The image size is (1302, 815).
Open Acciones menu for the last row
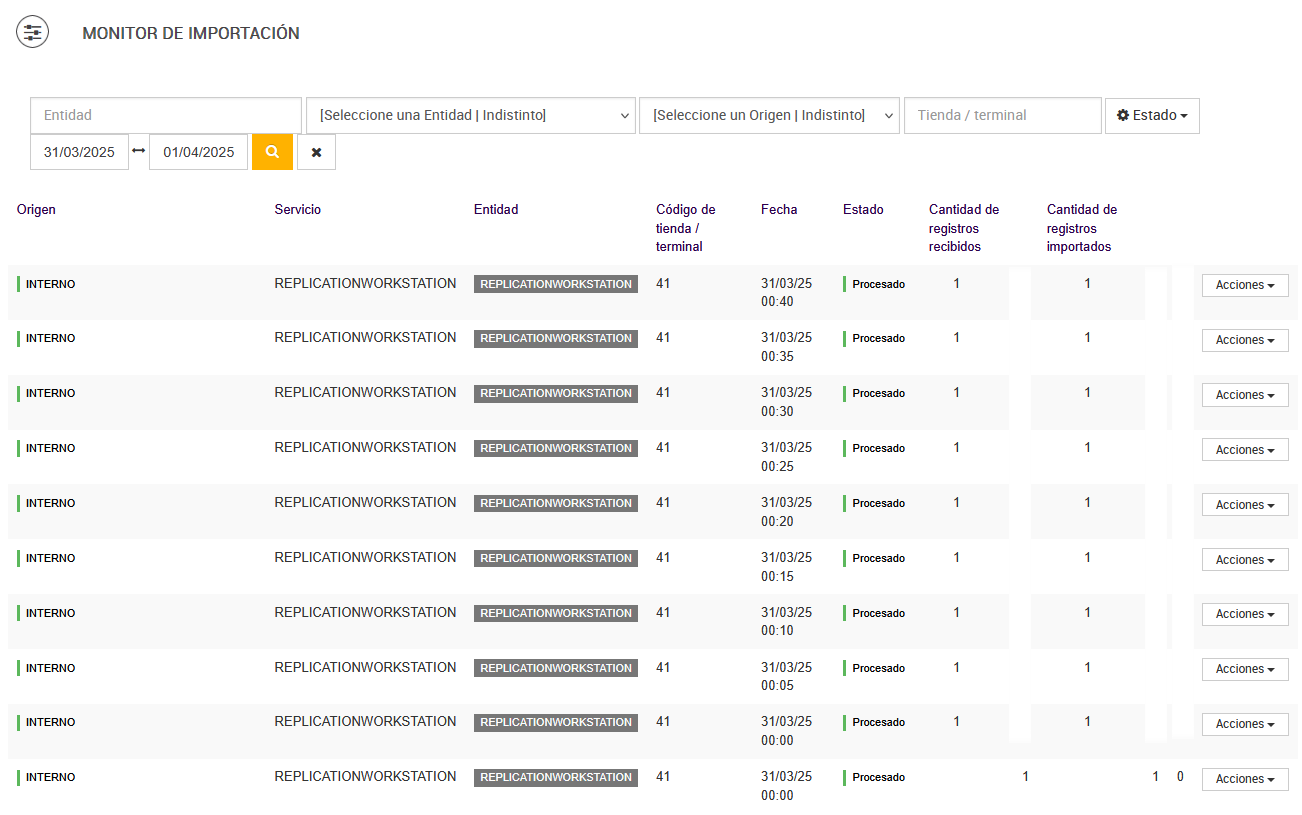pyautogui.click(x=1245, y=779)
